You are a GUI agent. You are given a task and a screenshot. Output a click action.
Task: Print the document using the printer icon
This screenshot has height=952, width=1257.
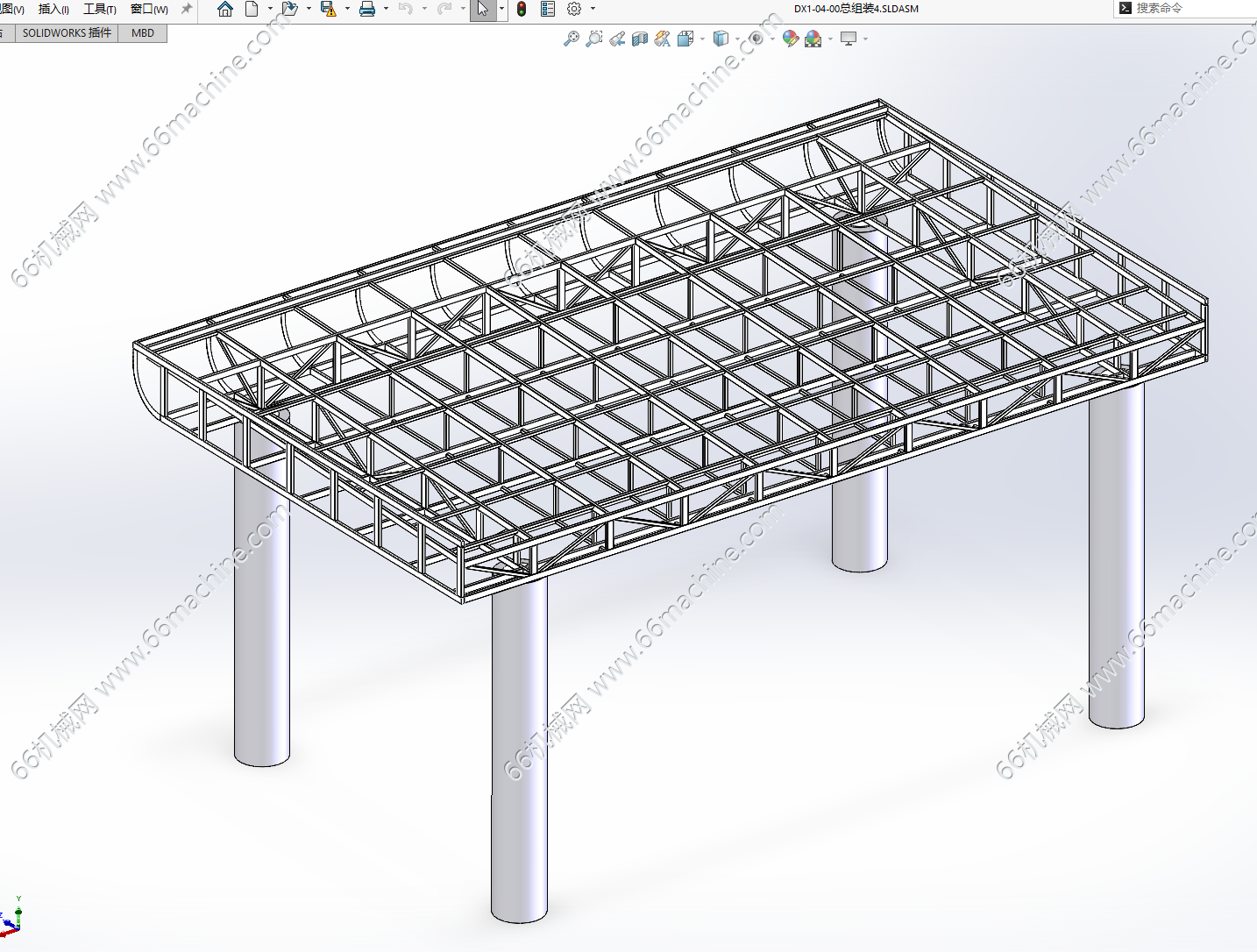(367, 9)
